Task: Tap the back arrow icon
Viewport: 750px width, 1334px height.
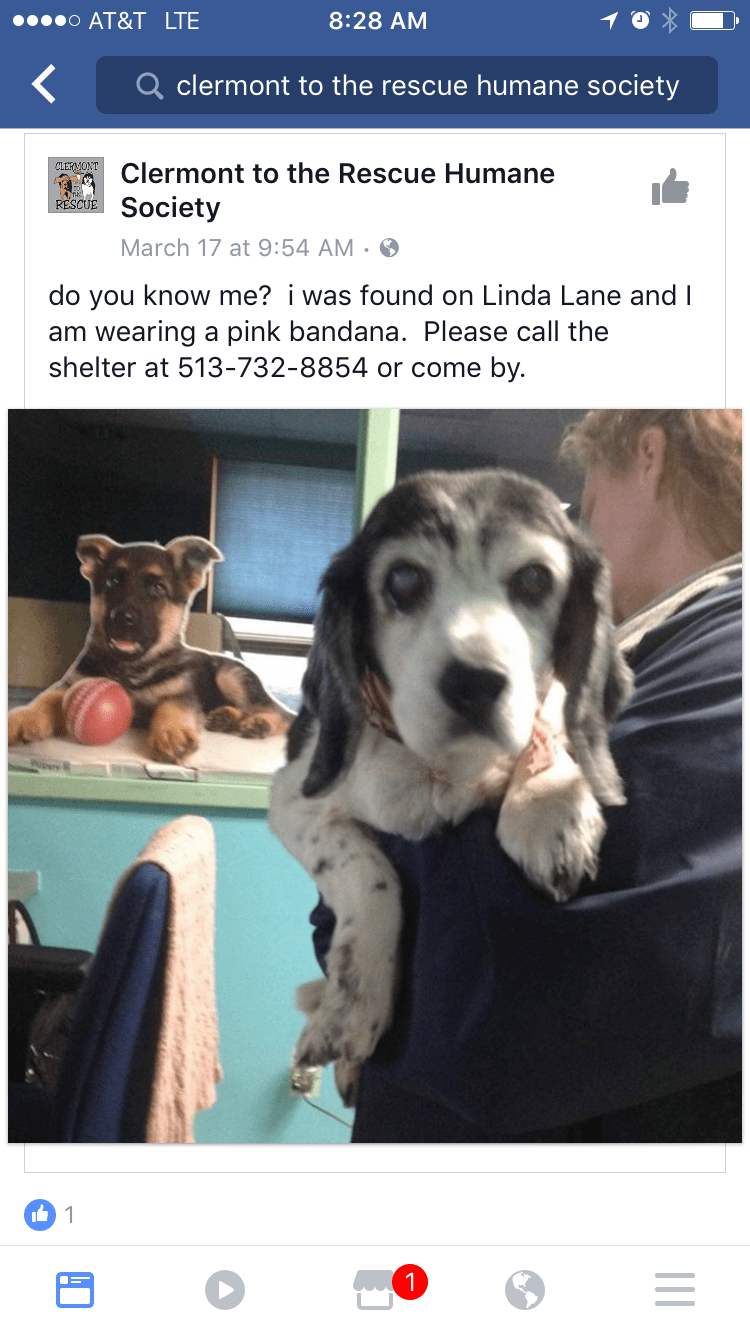Action: click(x=44, y=85)
